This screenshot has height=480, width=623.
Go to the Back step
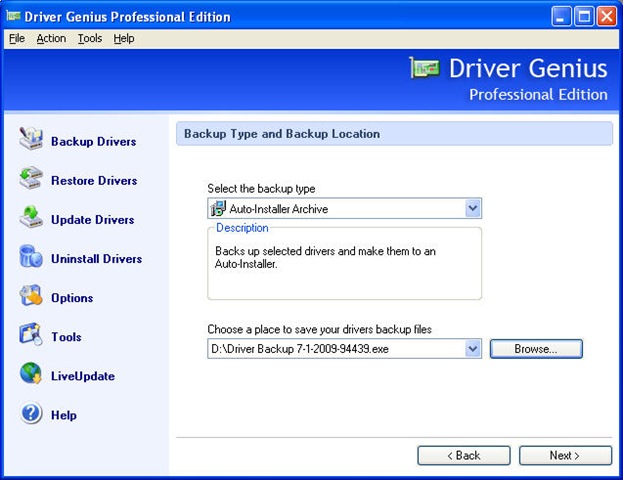pos(464,455)
